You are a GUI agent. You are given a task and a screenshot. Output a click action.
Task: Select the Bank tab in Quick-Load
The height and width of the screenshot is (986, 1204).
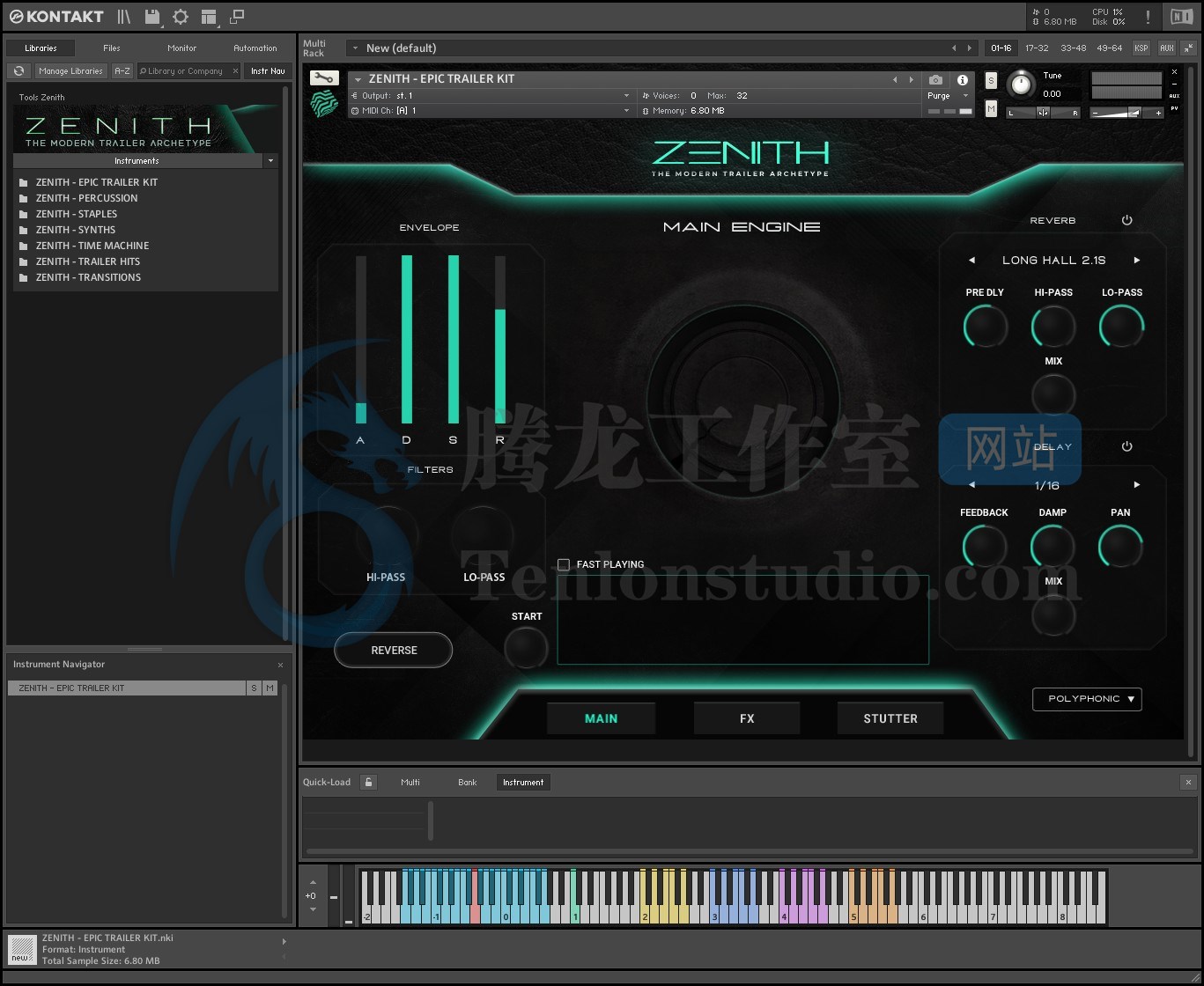click(468, 782)
